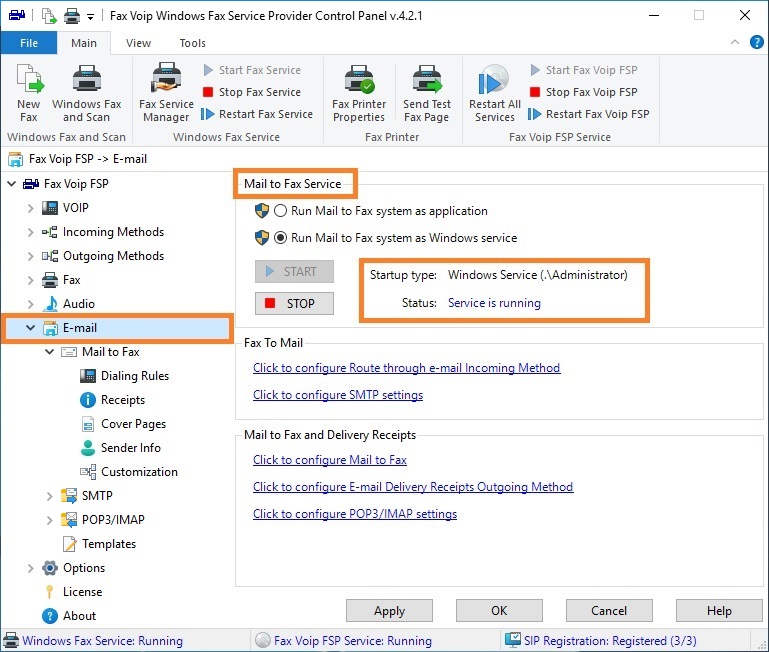Collapse Fax Voip FSP root node
The image size is (769, 652).
[12, 184]
